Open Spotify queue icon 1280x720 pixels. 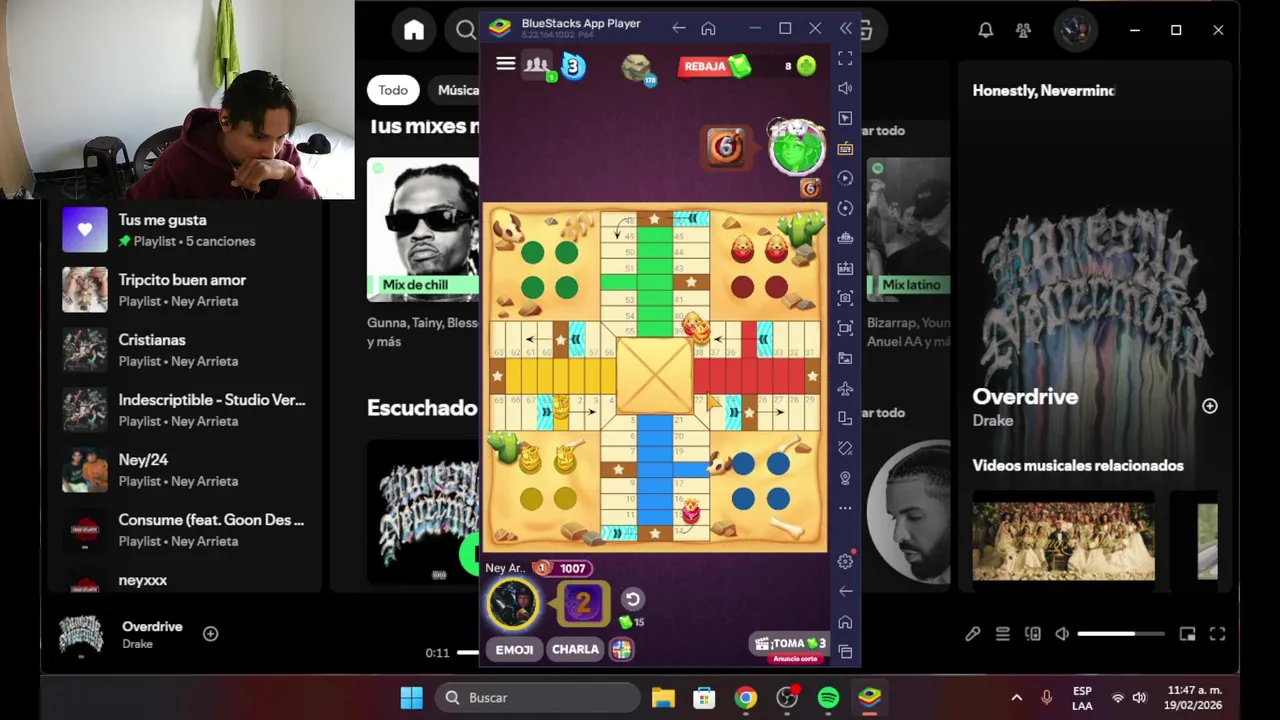(1002, 634)
